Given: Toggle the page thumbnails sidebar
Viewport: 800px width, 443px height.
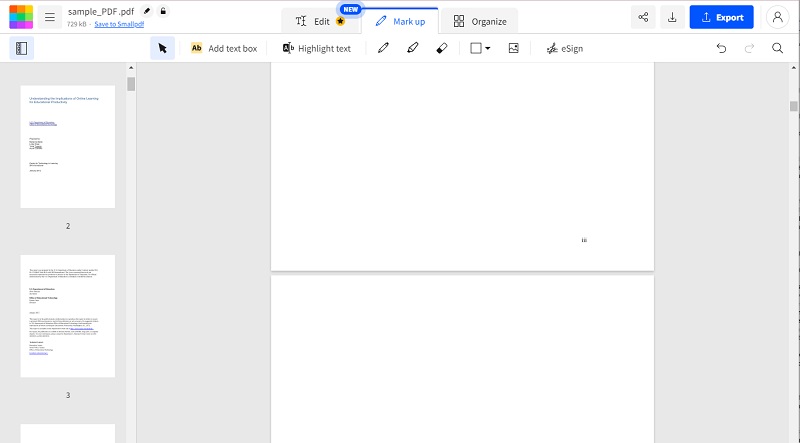Looking at the screenshot, I should tap(21, 48).
